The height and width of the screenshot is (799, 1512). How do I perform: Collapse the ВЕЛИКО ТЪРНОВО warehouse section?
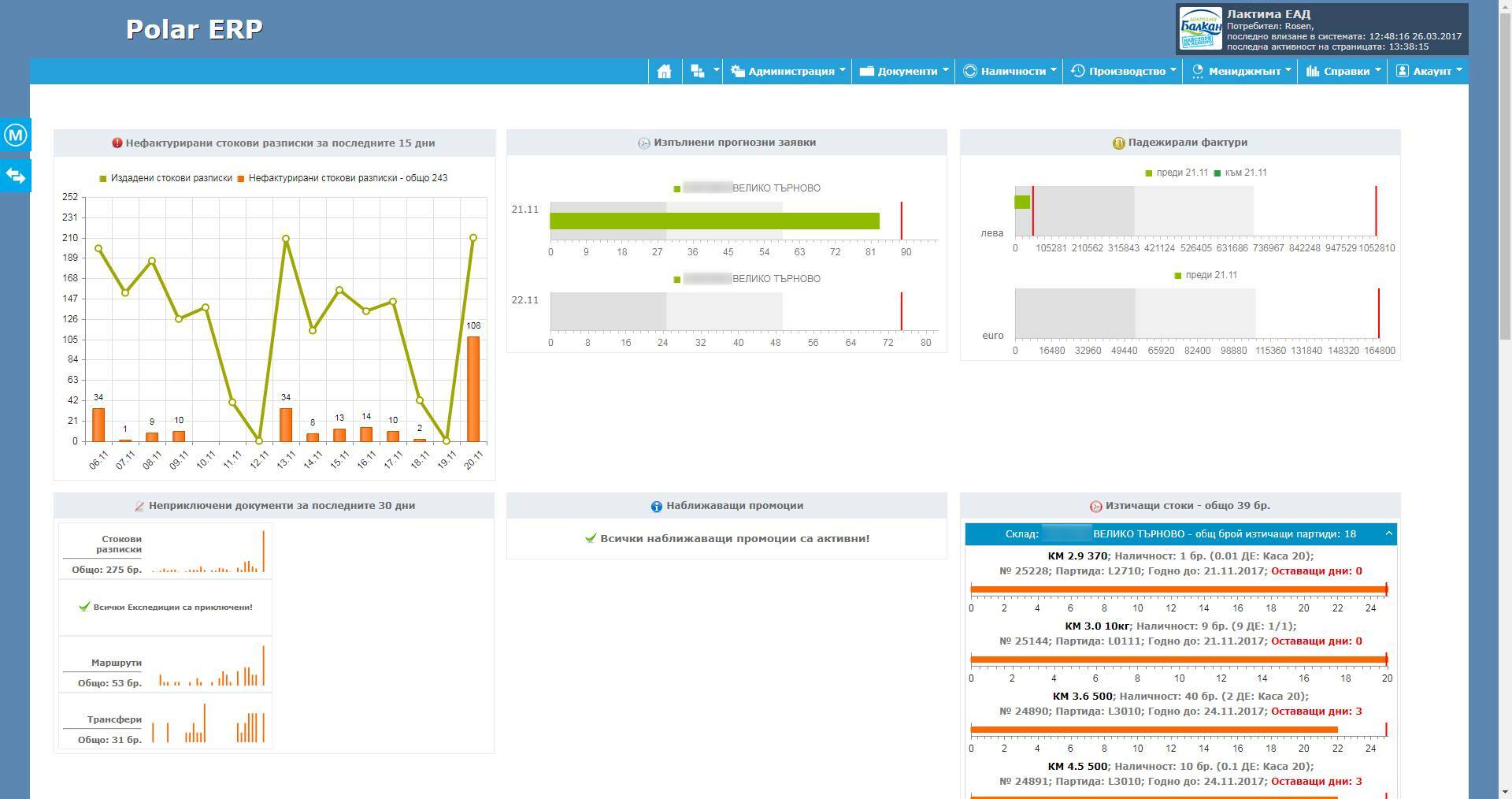1388,534
